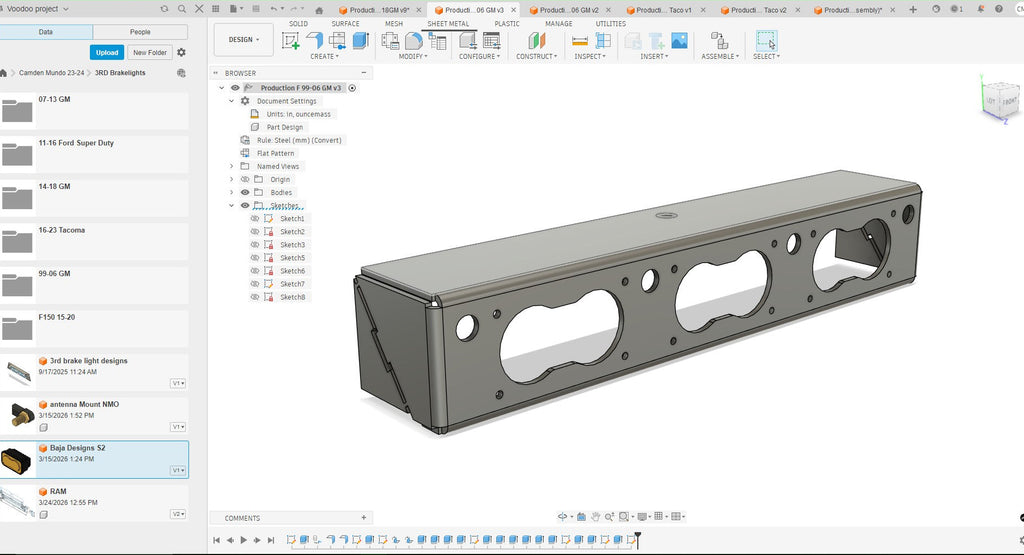This screenshot has height=555, width=1024.
Task: Collapse the Document Settings node
Action: pos(231,101)
